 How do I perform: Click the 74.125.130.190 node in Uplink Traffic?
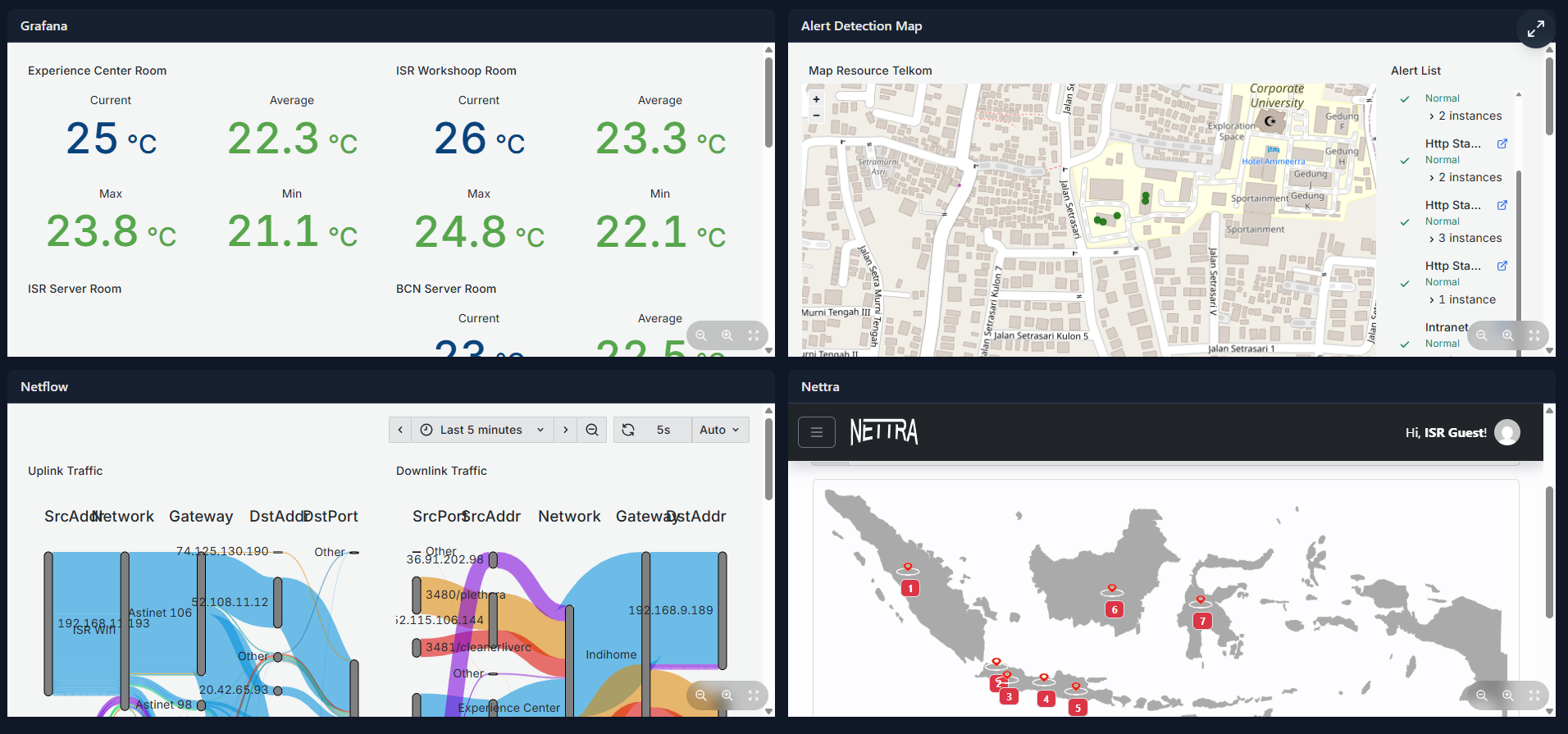pyautogui.click(x=278, y=552)
